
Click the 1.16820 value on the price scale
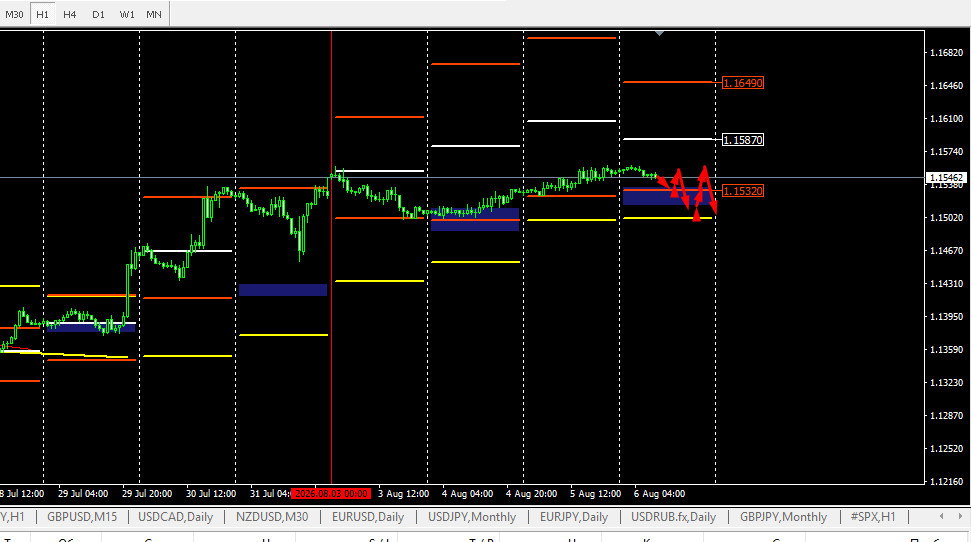pyautogui.click(x=947, y=53)
